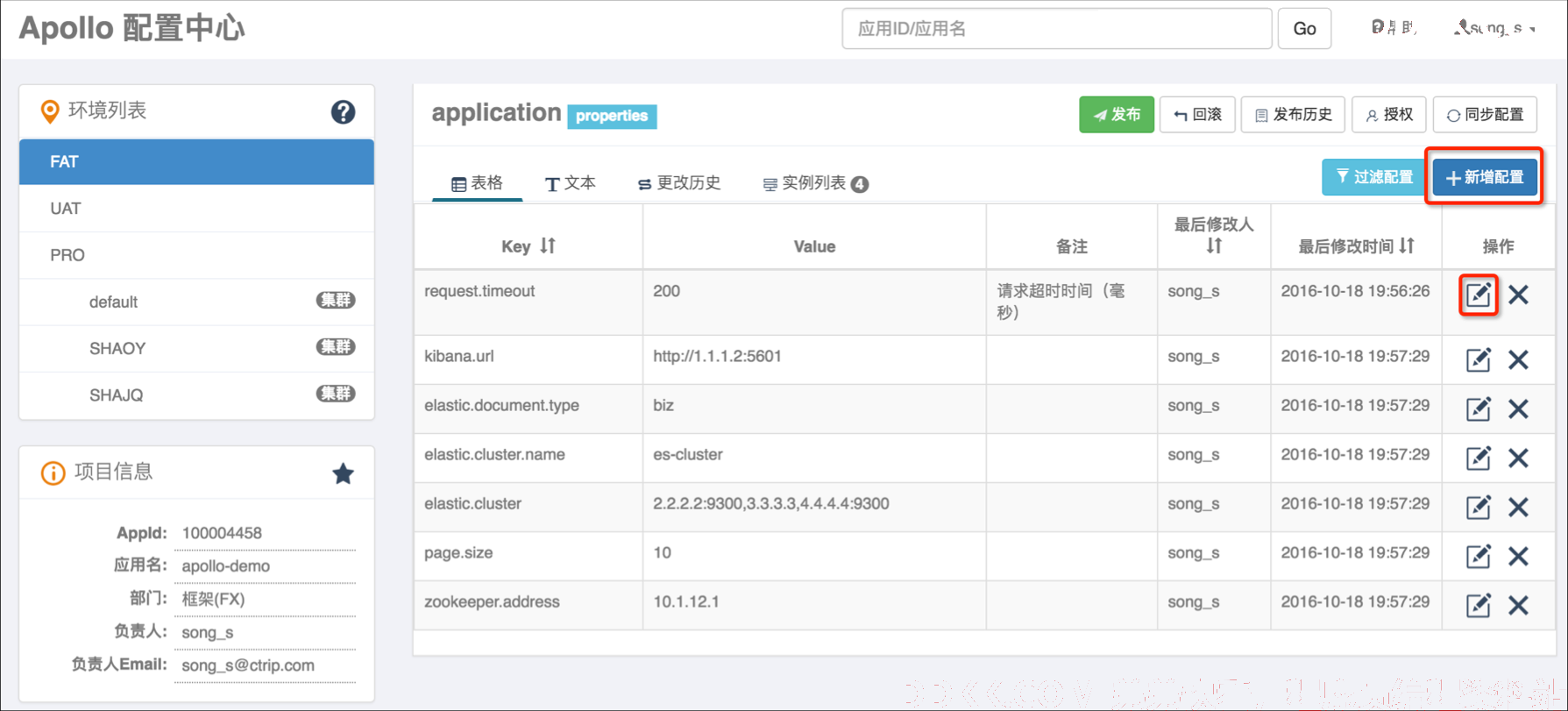Edit the request.timeout config row
This screenshot has width=1568, height=711.
(x=1478, y=295)
